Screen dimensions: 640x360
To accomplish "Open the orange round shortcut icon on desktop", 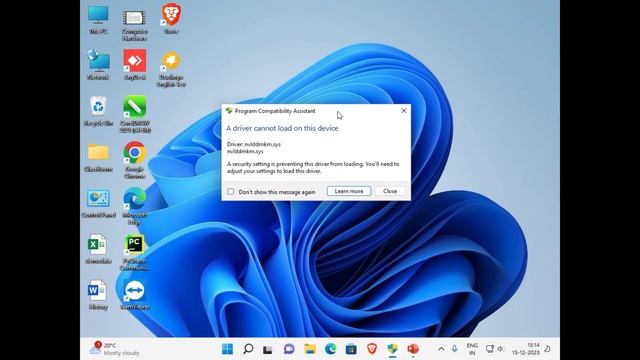I will coord(171,69).
